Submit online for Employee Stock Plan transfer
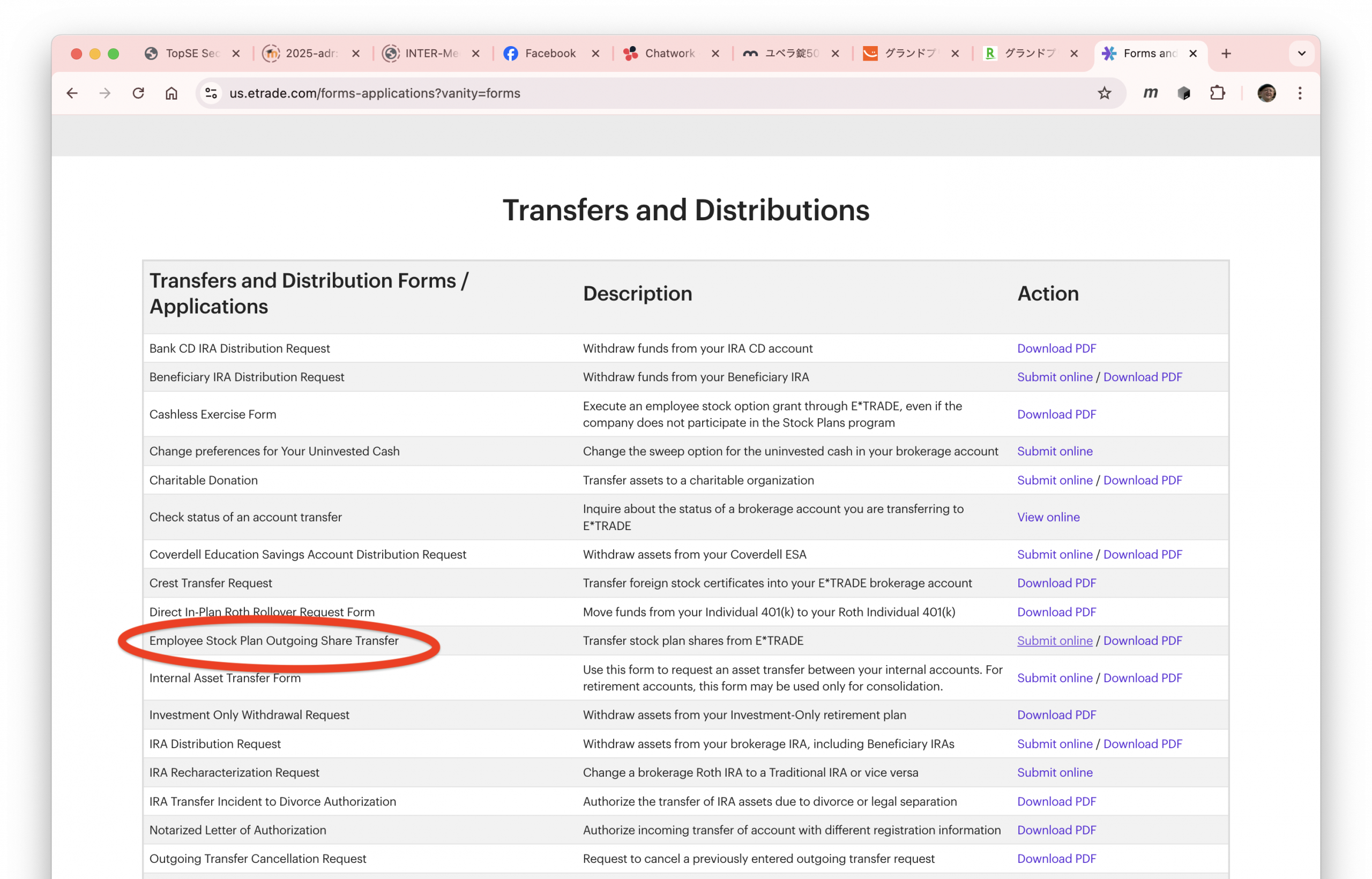The width and height of the screenshot is (1372, 879). 1054,640
